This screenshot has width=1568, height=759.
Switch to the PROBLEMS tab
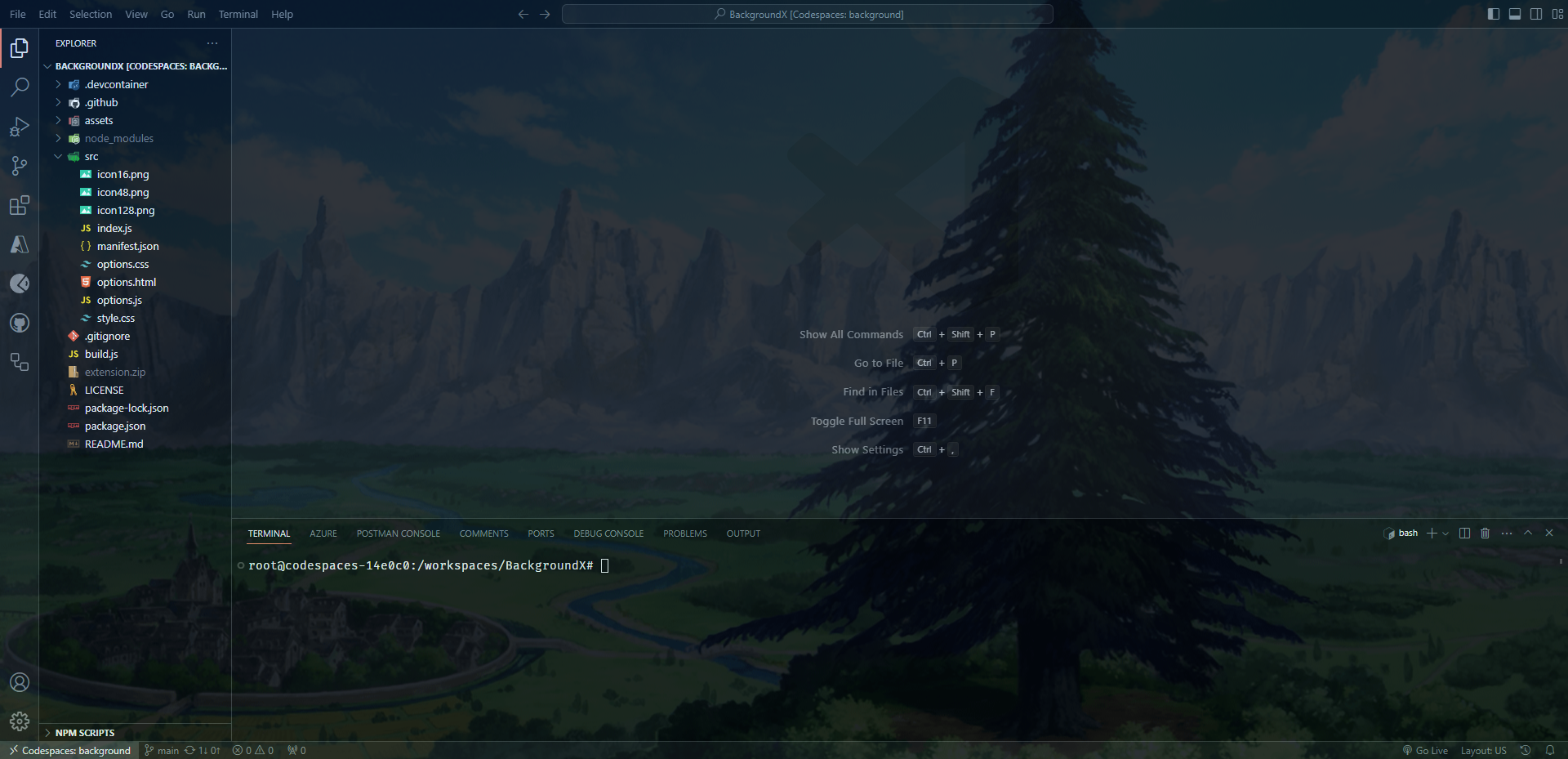coord(685,534)
